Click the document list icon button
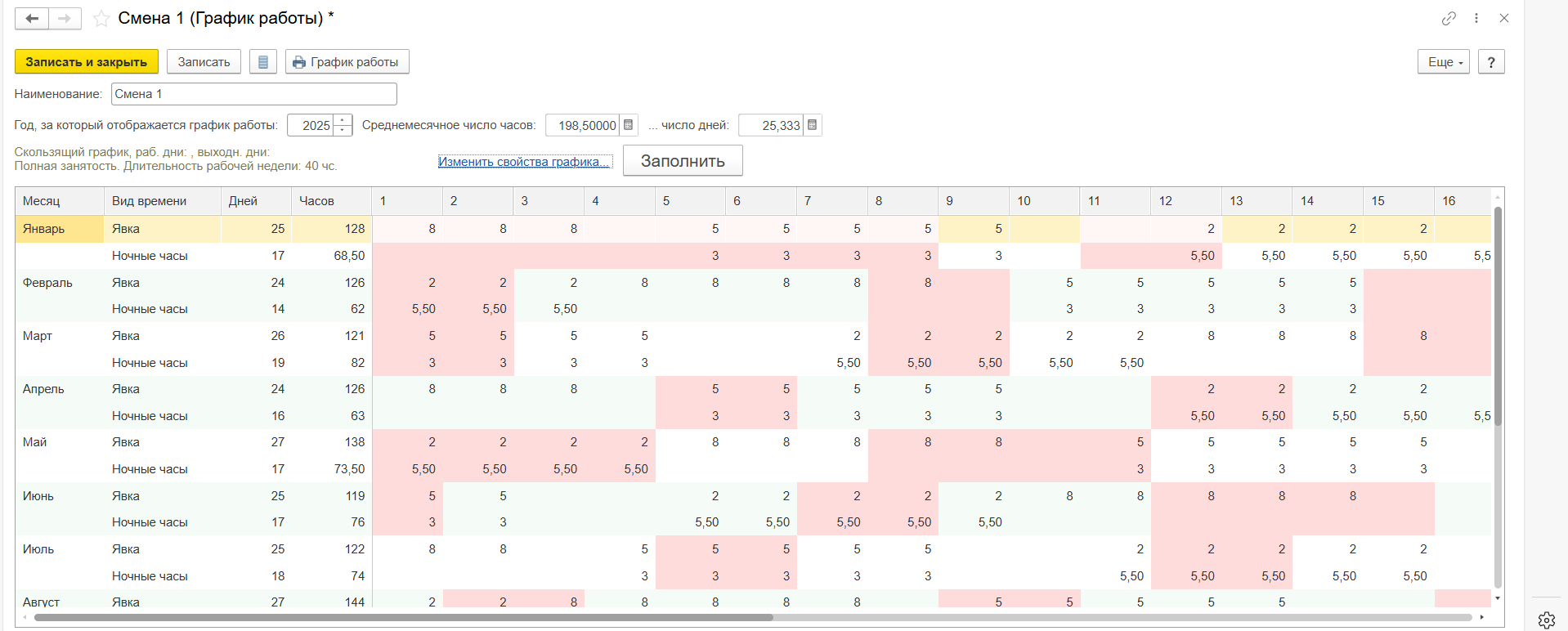Image resolution: width=1568 pixels, height=631 pixels. coord(262,62)
